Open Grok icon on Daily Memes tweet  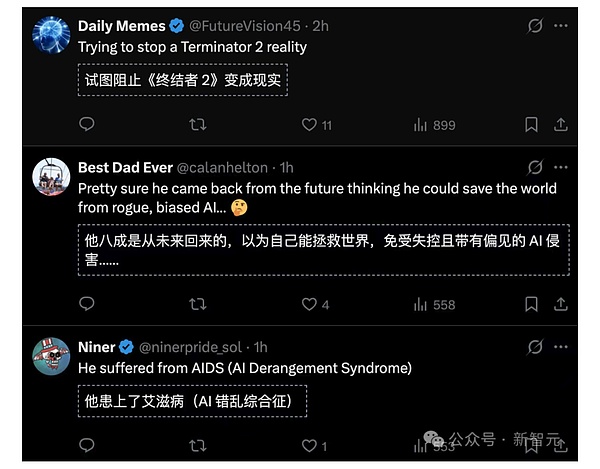pyautogui.click(x=535, y=25)
